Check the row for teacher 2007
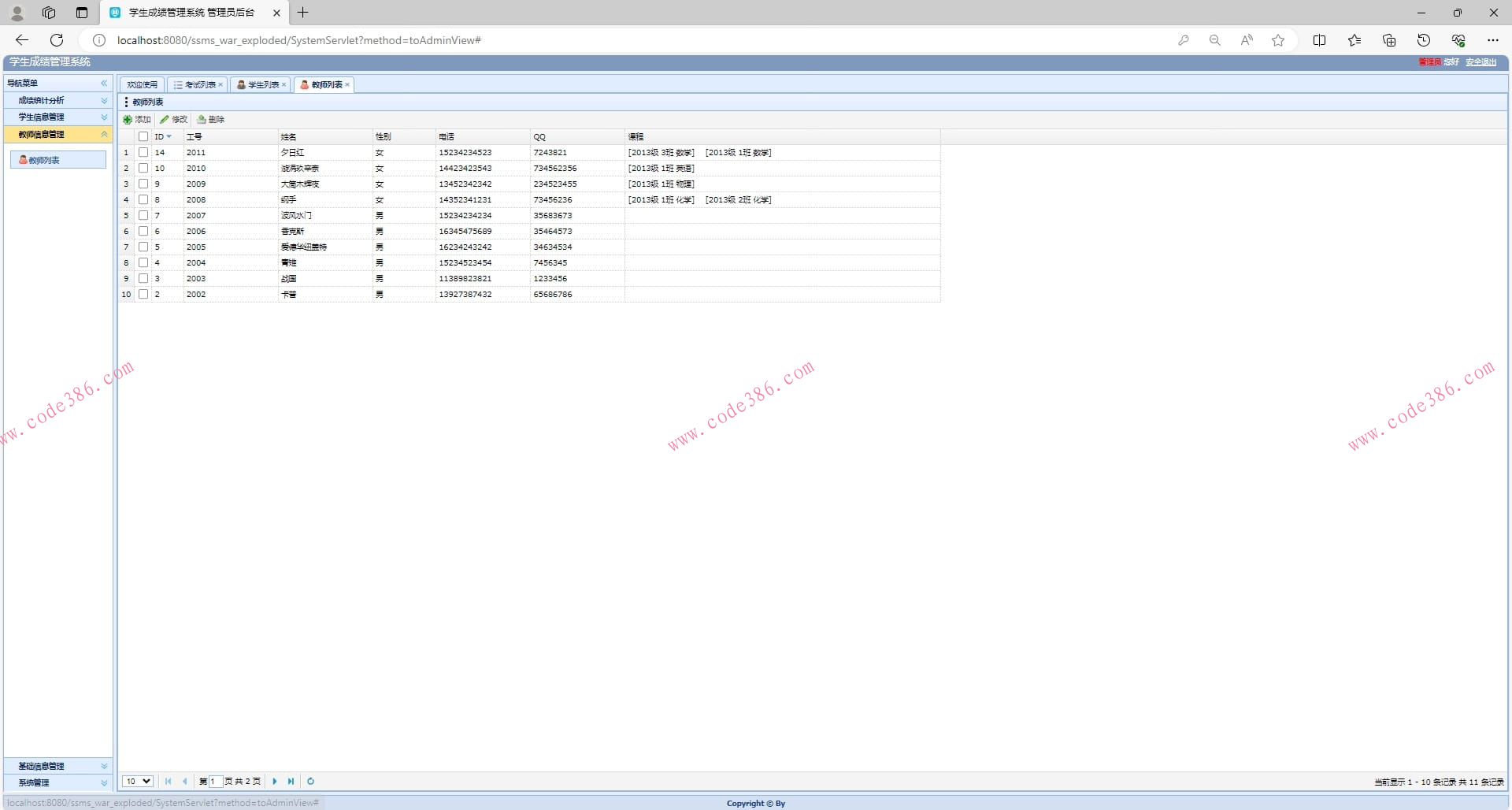 [143, 216]
